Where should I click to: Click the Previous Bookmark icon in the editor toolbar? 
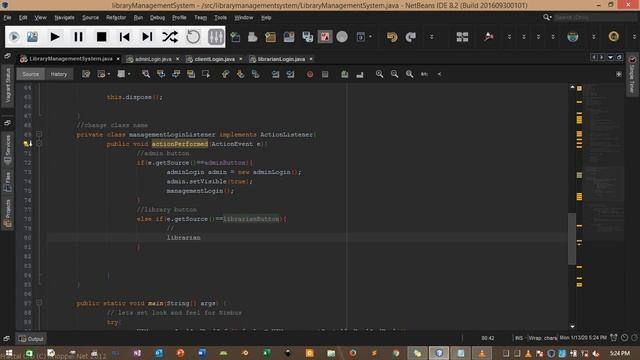tap(225, 74)
